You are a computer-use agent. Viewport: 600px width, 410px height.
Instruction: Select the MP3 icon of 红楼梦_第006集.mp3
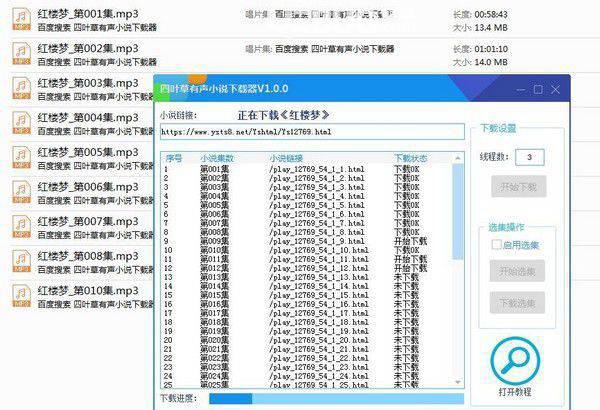tap(21, 192)
